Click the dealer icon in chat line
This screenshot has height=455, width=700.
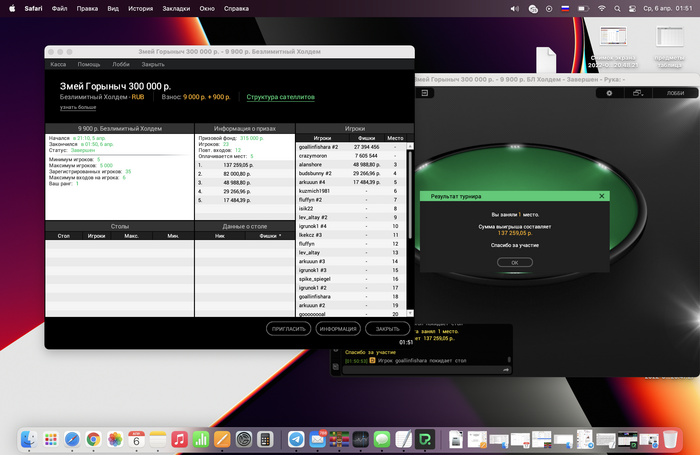pos(372,360)
